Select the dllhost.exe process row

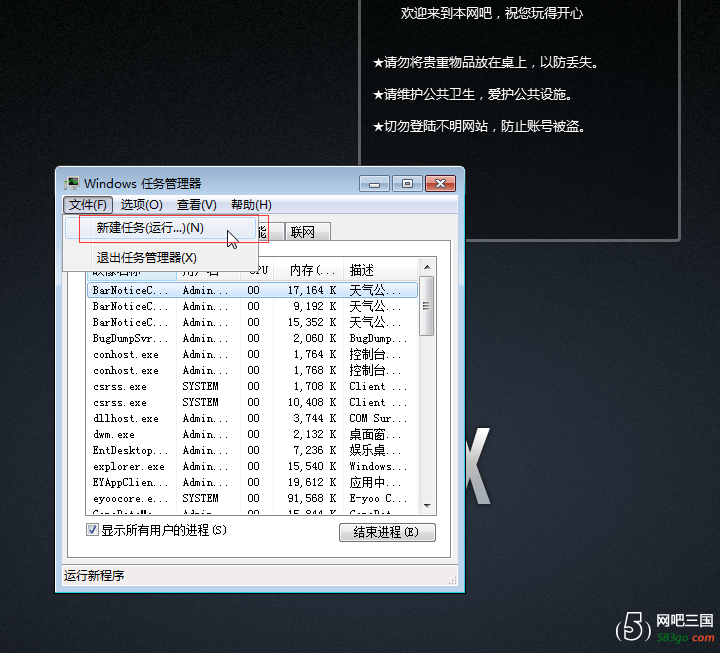(252, 418)
